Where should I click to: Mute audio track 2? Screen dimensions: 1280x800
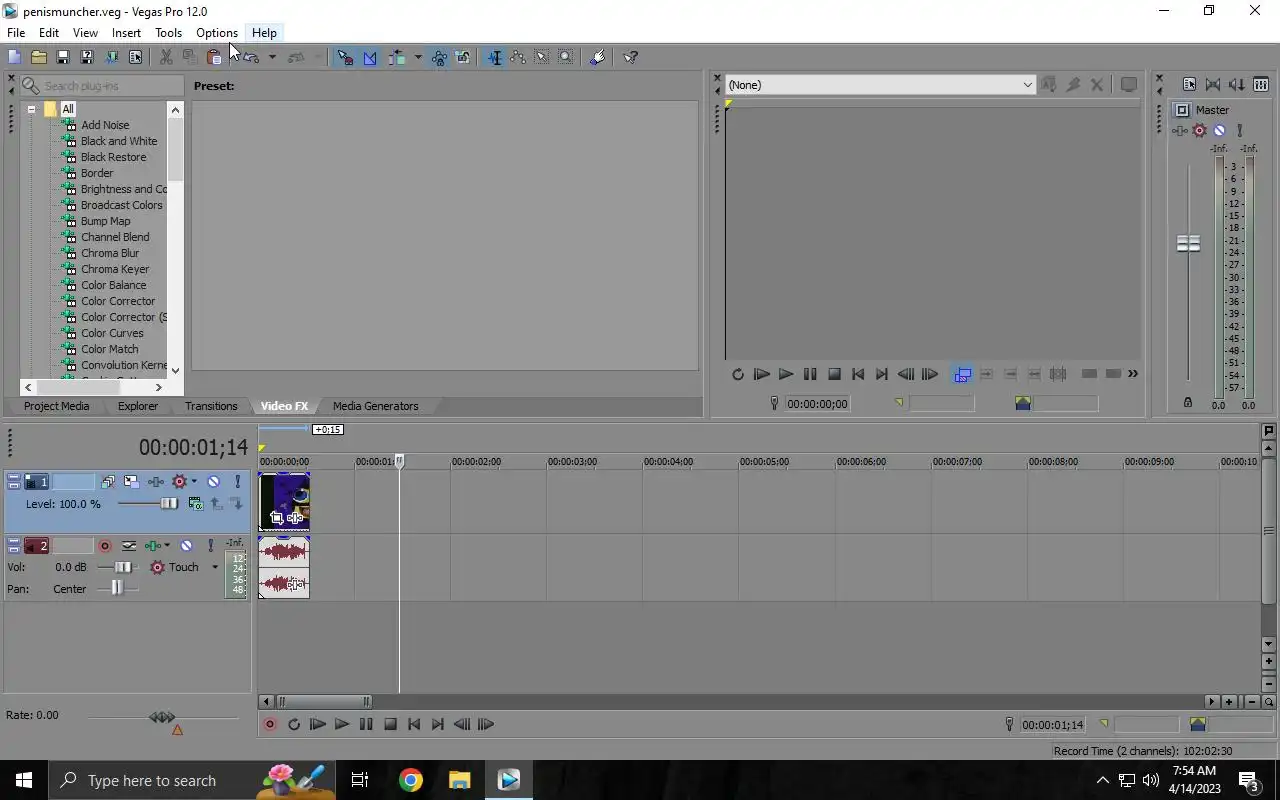(x=186, y=546)
